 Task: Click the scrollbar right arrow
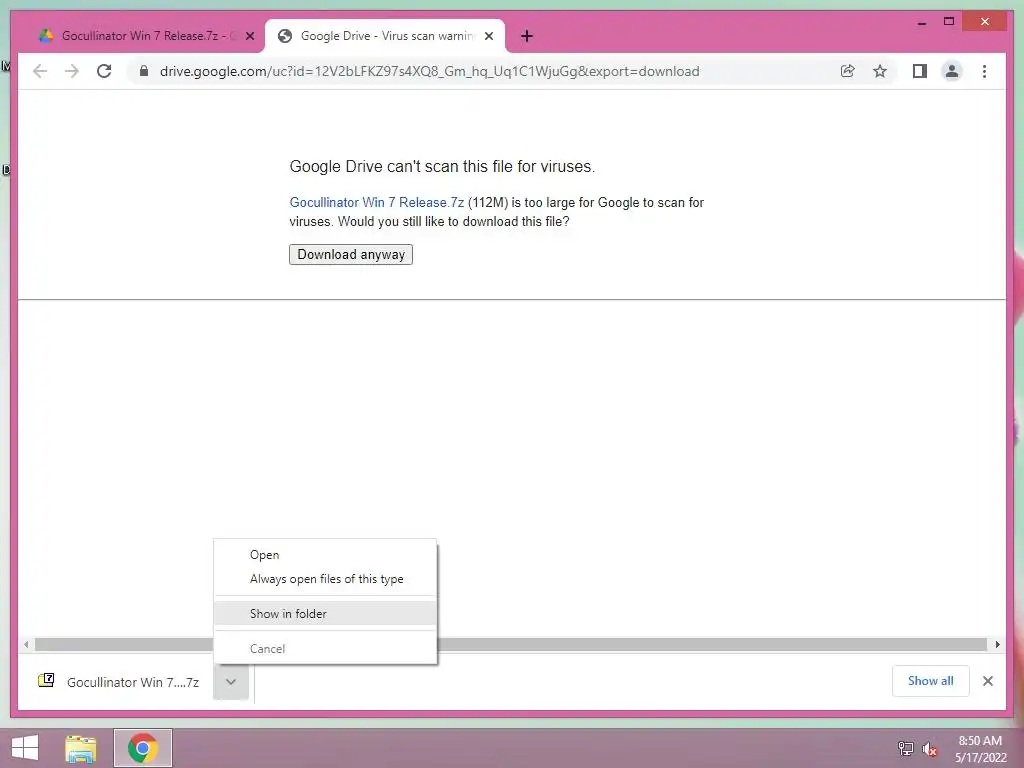(x=997, y=645)
